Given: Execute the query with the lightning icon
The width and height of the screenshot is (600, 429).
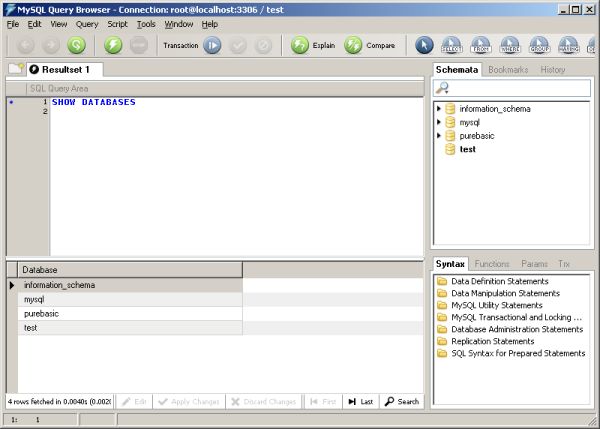Looking at the screenshot, I should click(113, 45).
